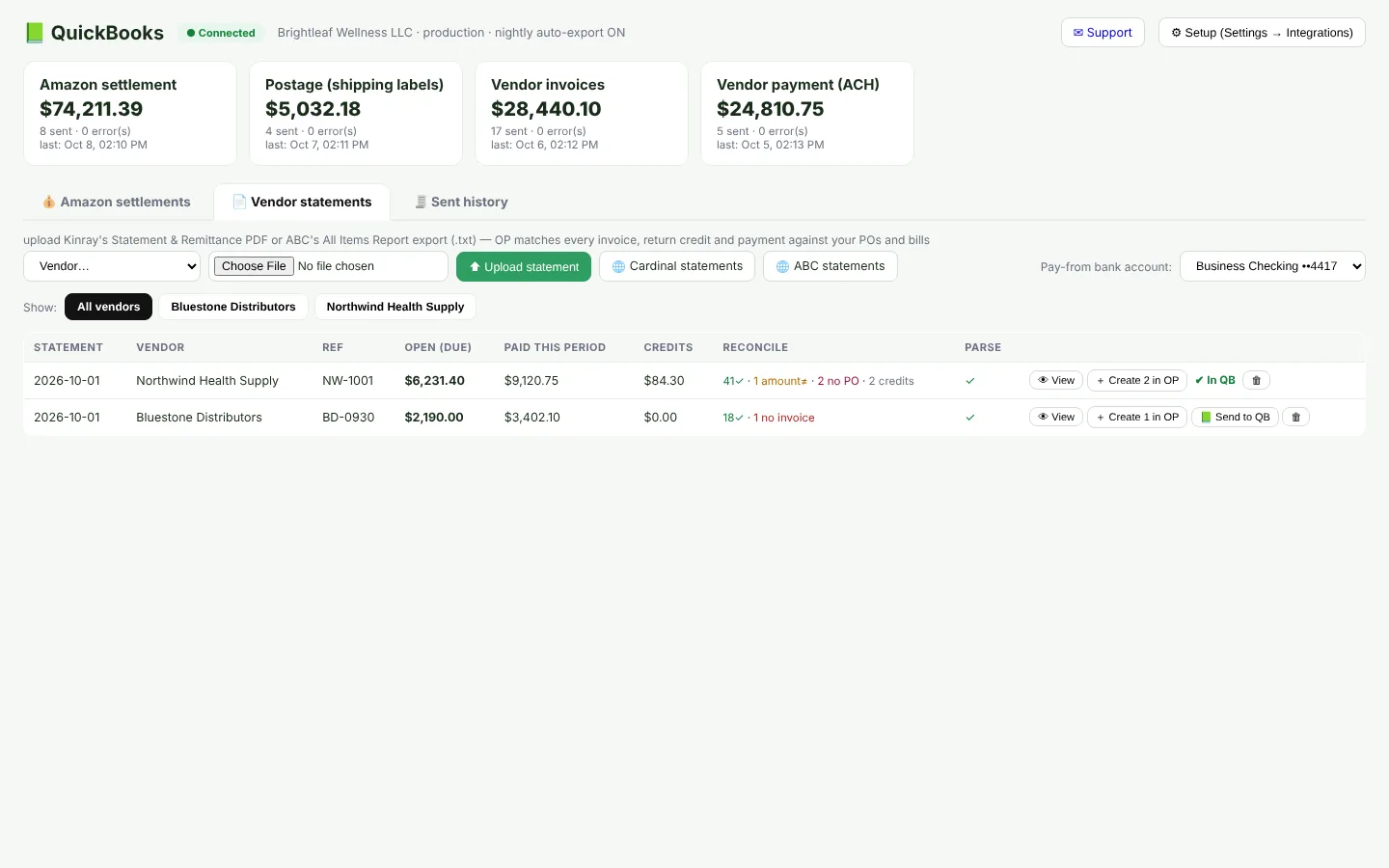Click the $6,231.40 open amount
This screenshot has height=868, width=1389.
tap(435, 381)
